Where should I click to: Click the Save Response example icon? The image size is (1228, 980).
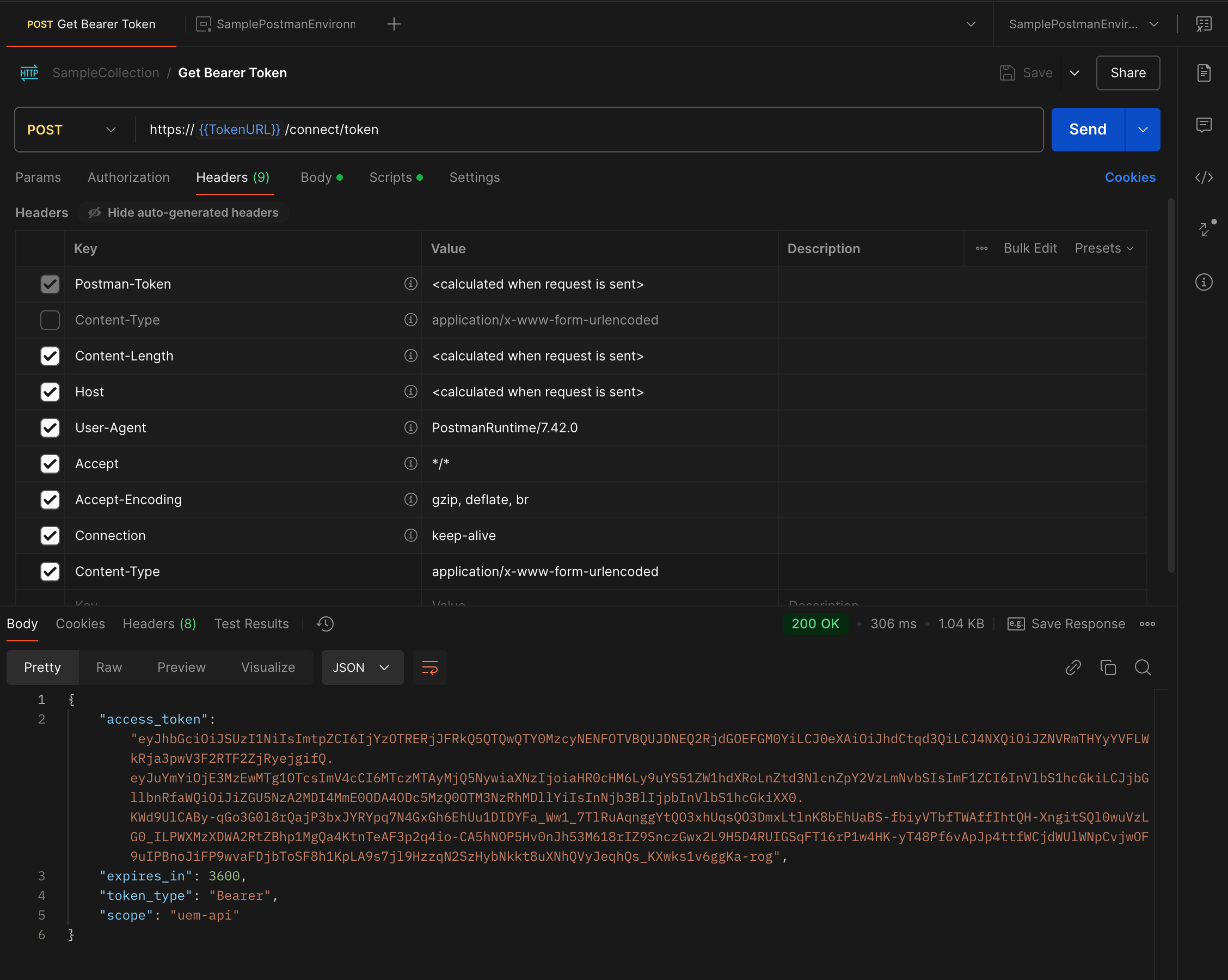click(1016, 624)
